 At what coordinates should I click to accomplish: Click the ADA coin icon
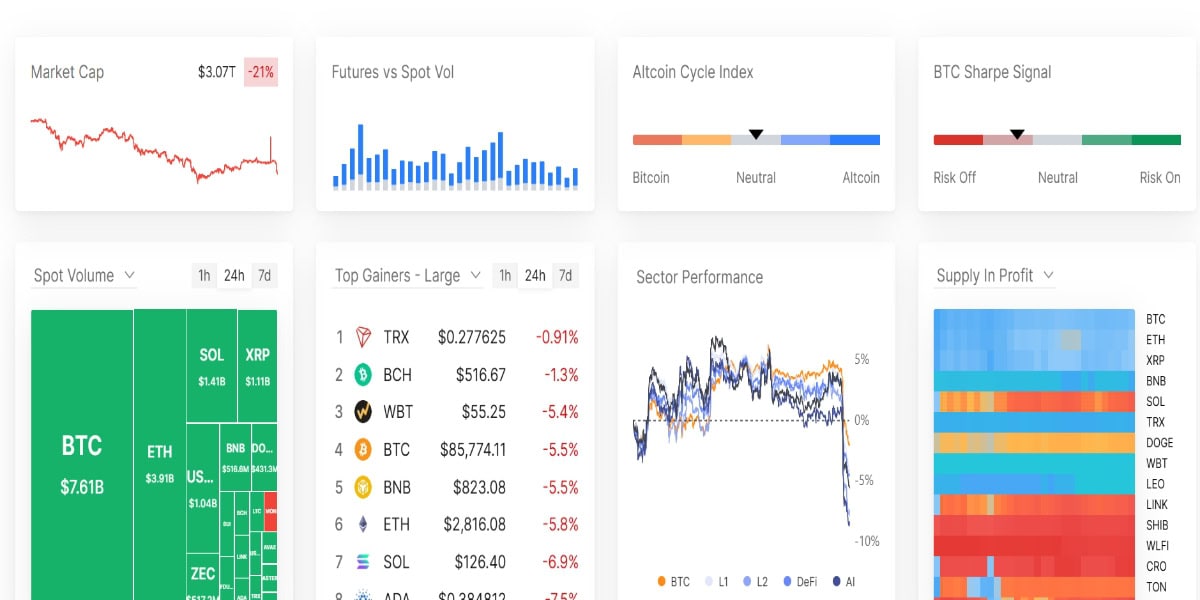363,594
